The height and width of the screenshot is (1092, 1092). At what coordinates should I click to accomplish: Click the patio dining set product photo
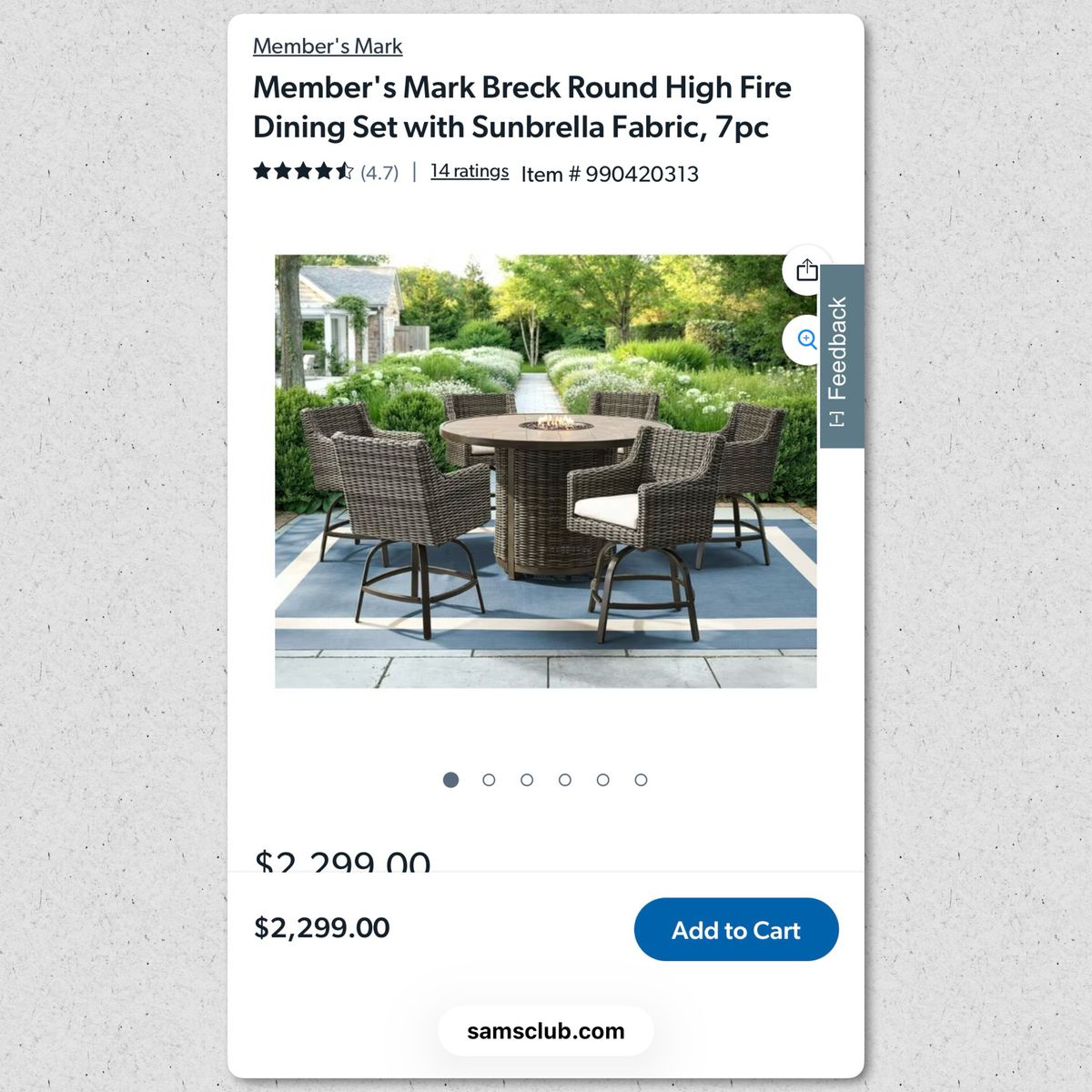[546, 471]
